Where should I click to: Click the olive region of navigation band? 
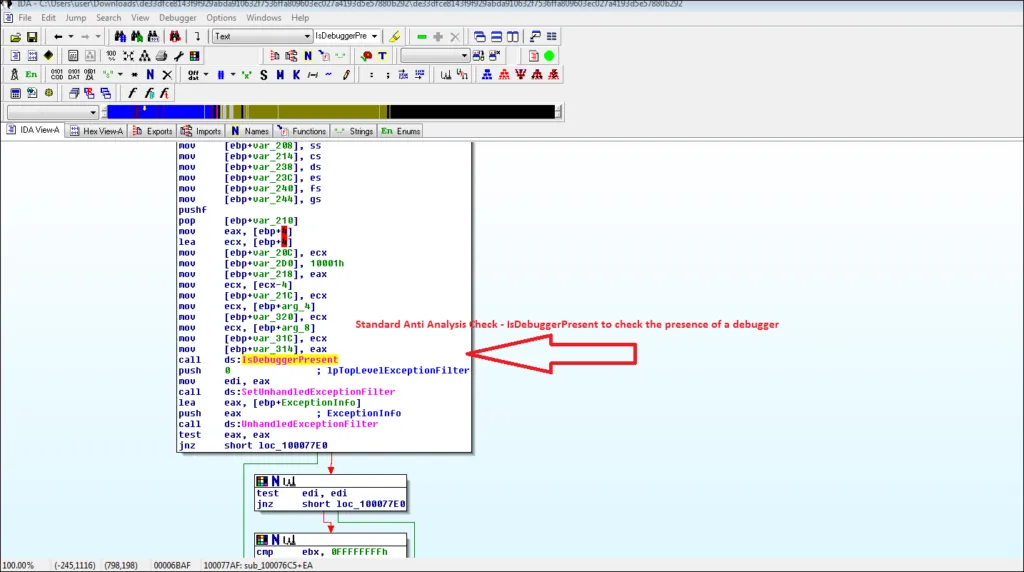[317, 112]
